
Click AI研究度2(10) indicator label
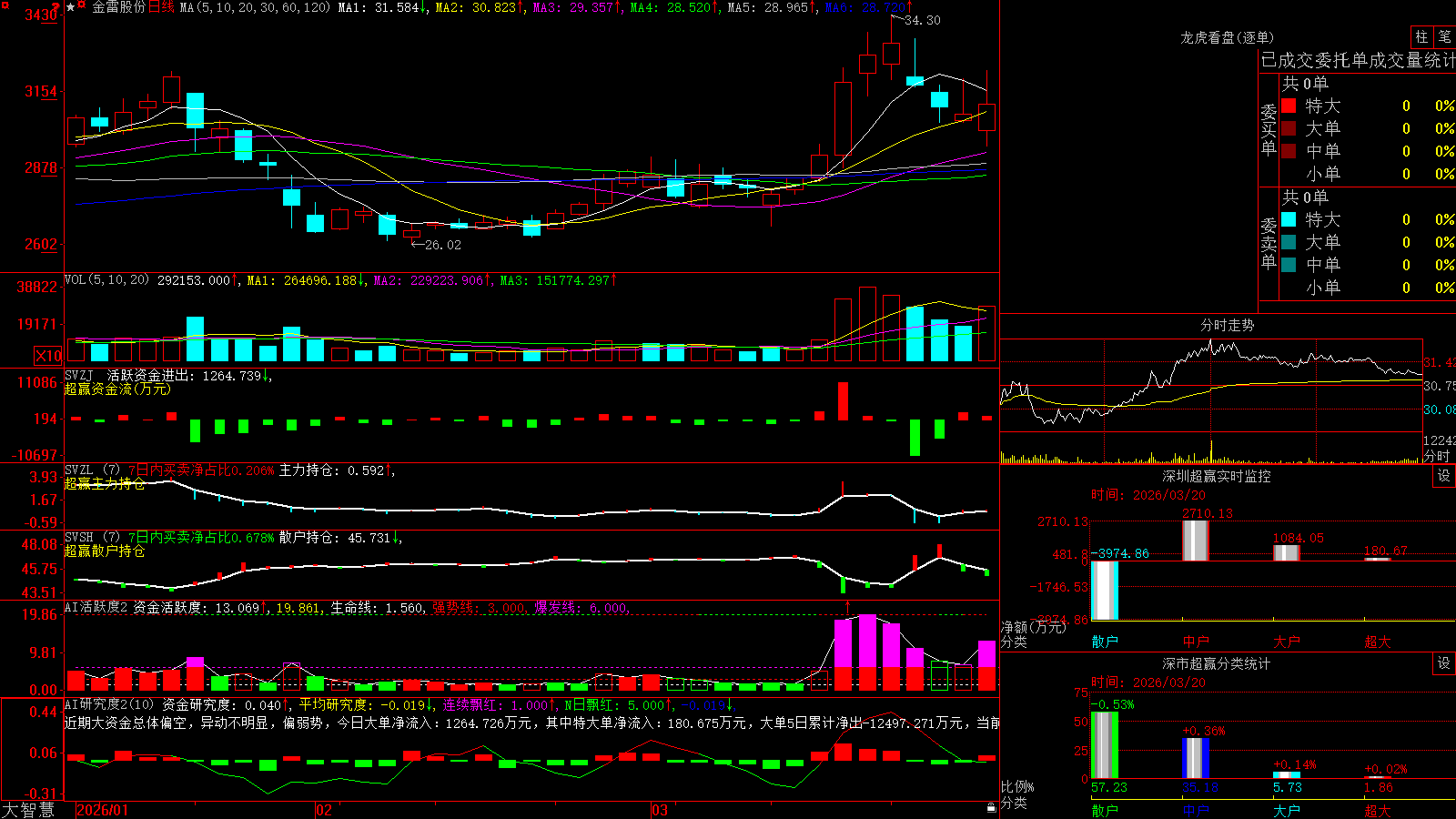109,704
